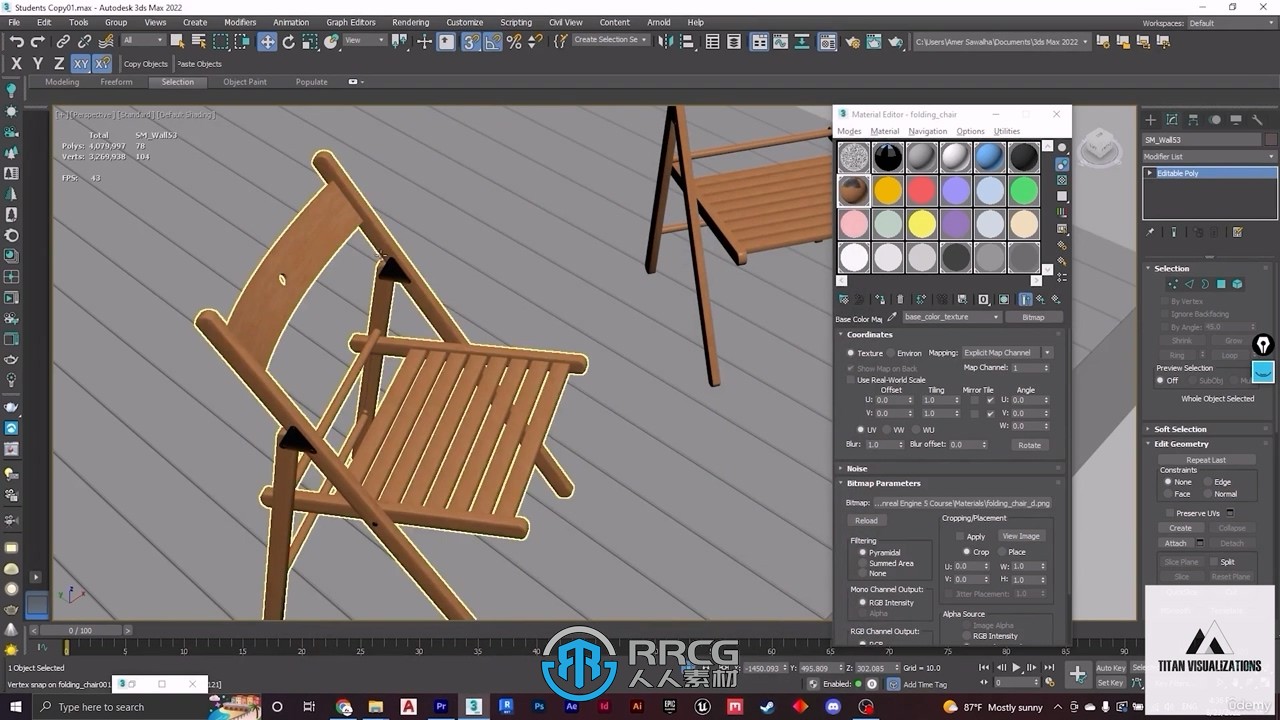
Task: Open the Graph Editors menu
Action: (x=351, y=22)
